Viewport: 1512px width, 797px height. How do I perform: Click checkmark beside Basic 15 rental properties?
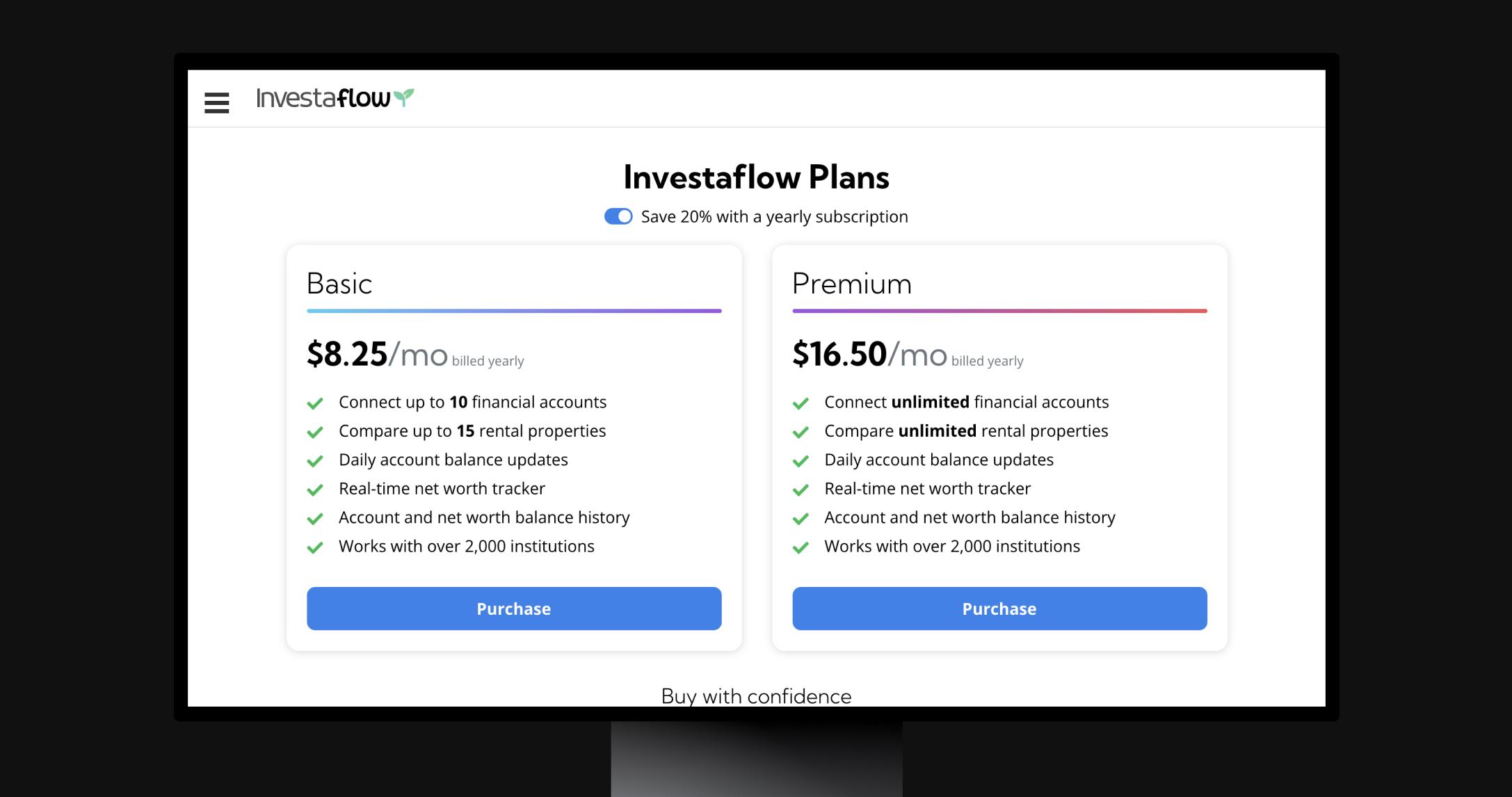click(315, 432)
